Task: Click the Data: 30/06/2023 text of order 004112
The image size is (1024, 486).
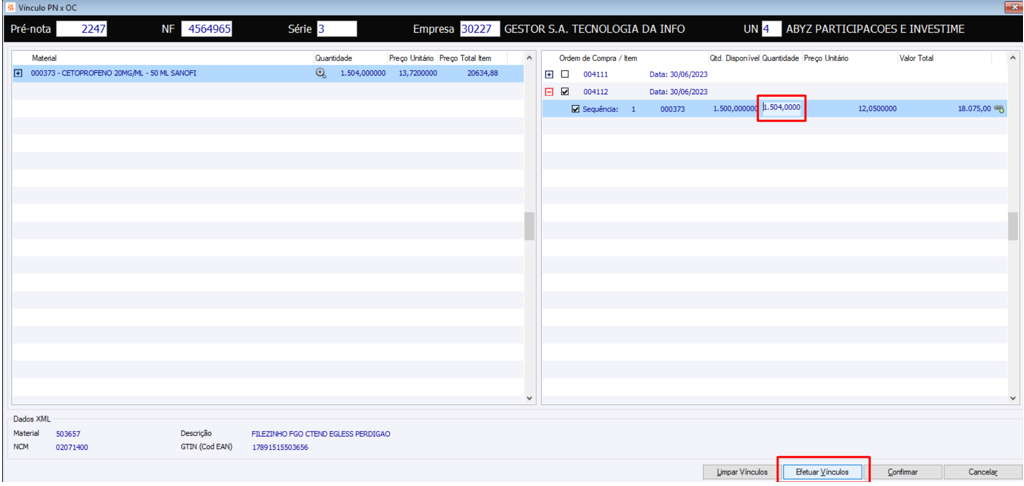Action: click(x=679, y=92)
